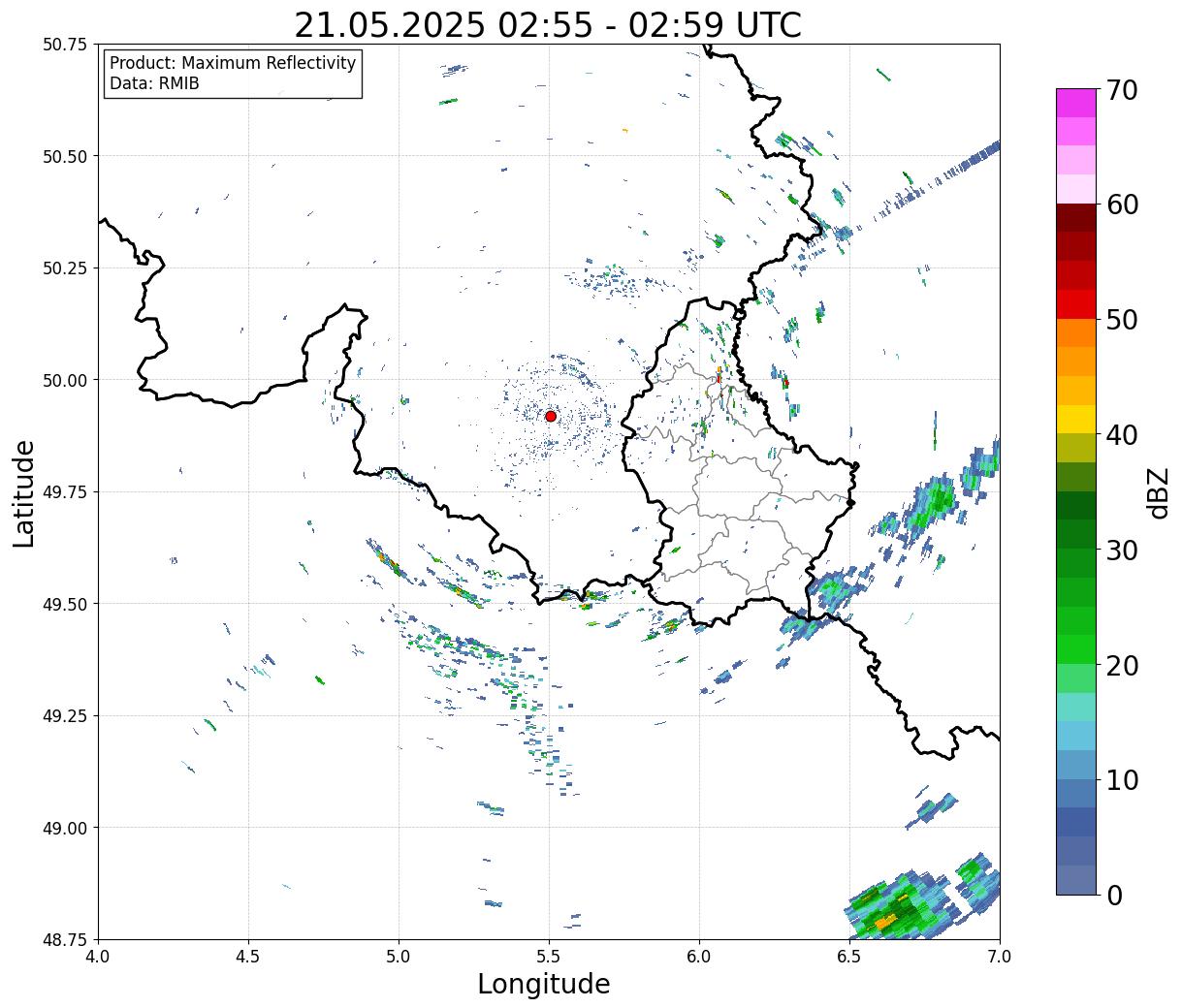
Task: Click the 5.0 longitude tick label
Action: coord(399,957)
